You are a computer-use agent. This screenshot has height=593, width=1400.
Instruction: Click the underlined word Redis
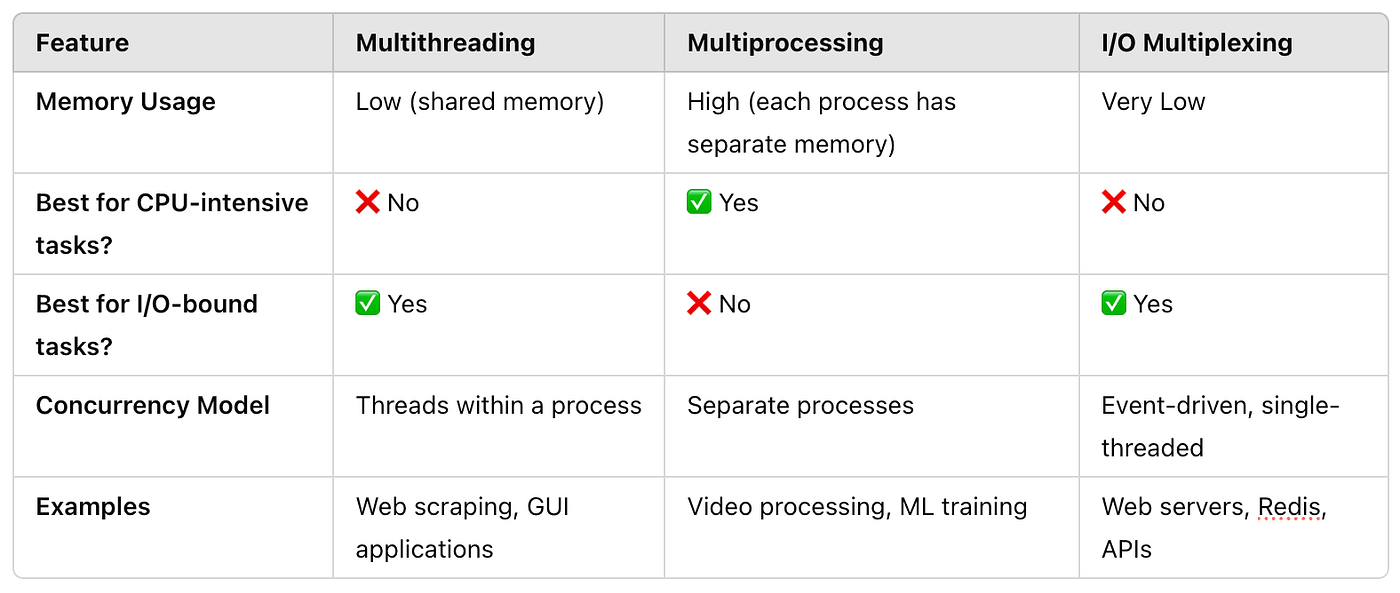click(x=1292, y=507)
